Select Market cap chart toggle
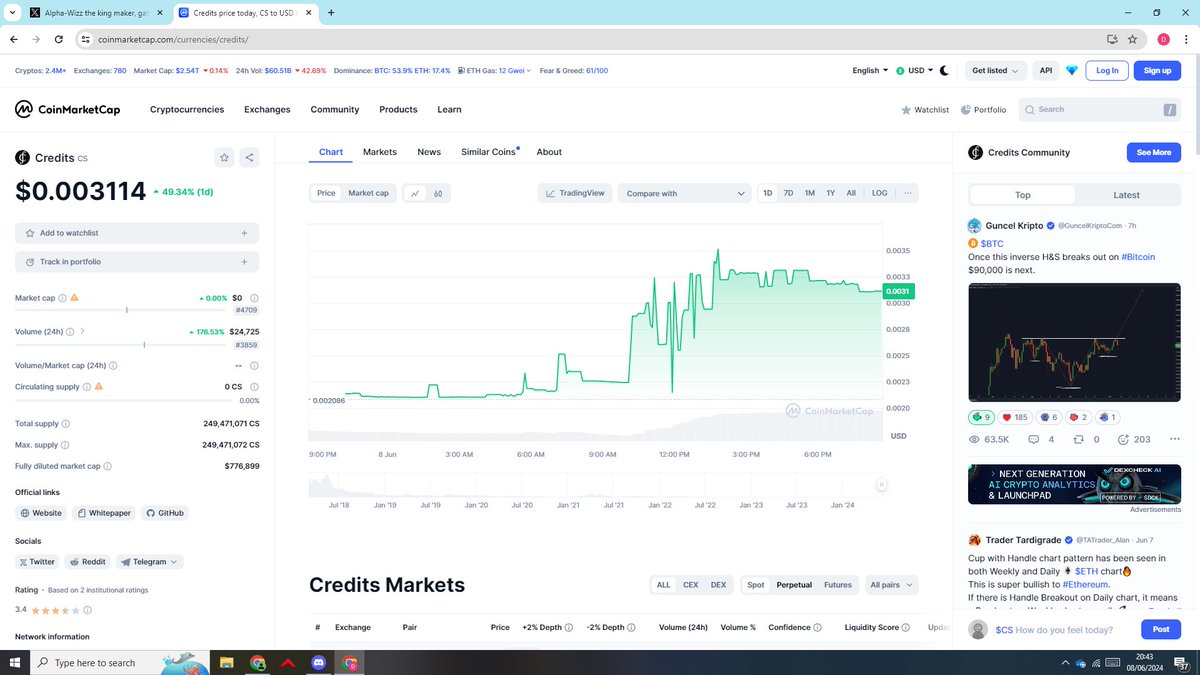Viewport: 1200px width, 675px height. click(368, 193)
